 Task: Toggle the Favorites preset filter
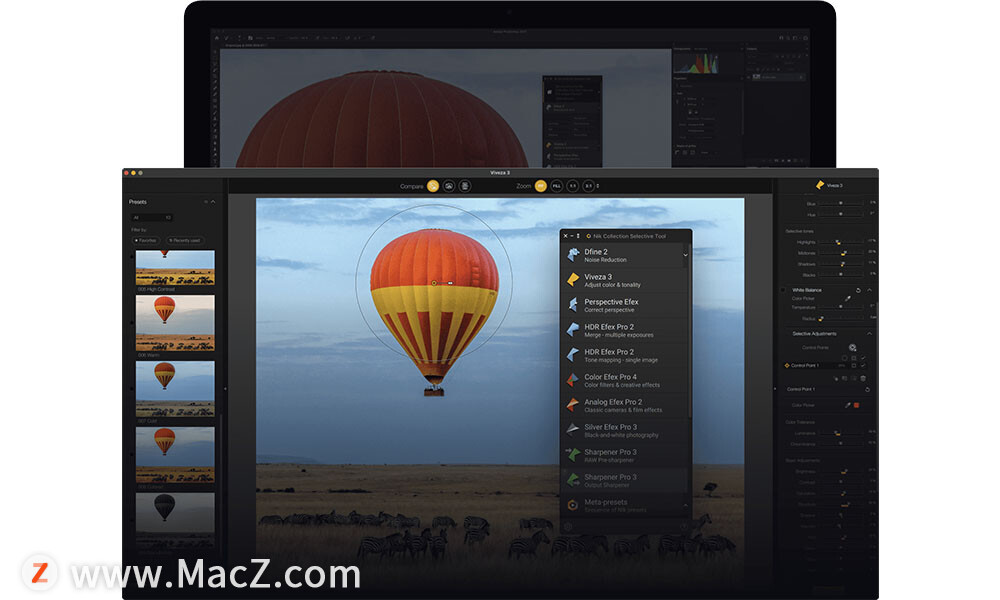(x=145, y=240)
